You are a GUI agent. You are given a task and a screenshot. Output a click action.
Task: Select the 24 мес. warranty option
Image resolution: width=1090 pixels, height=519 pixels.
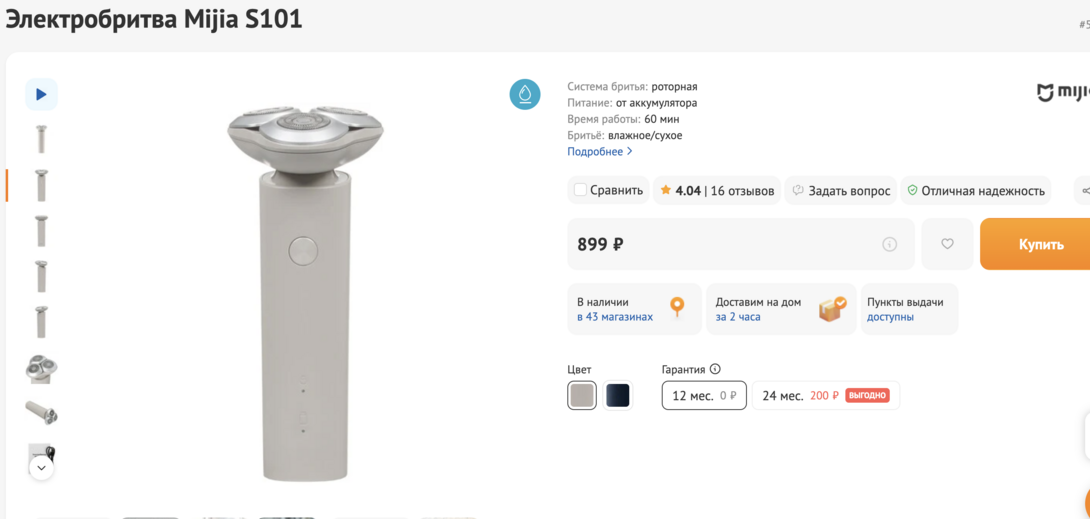[826, 396]
